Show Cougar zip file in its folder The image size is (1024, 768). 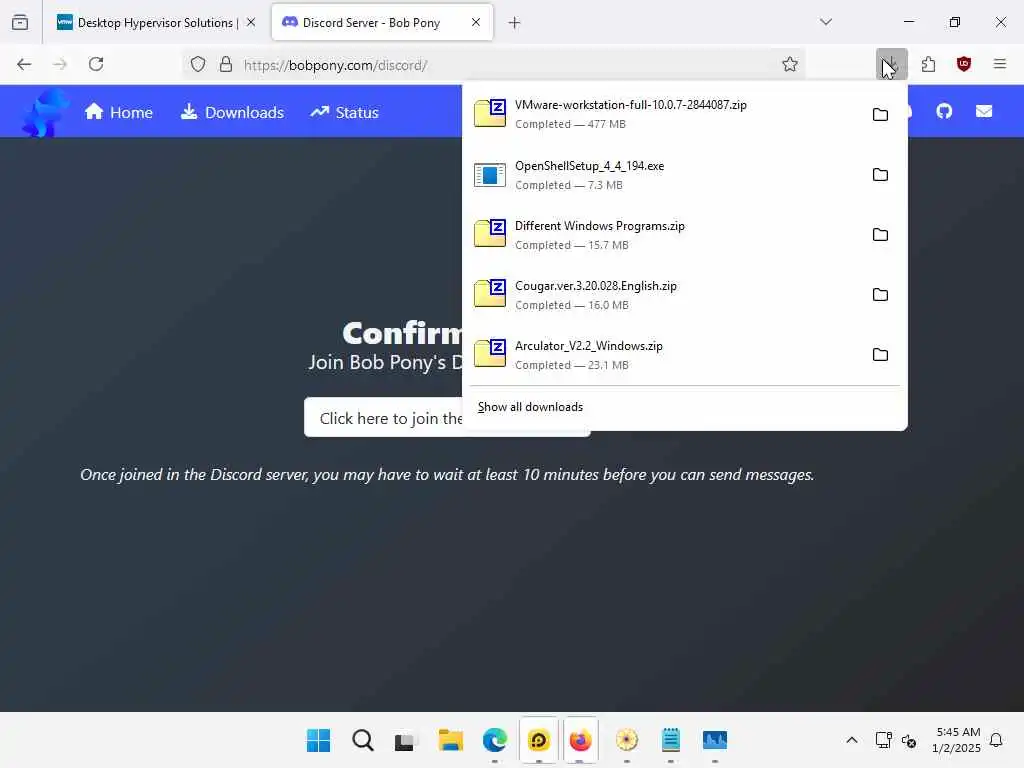pos(880,295)
